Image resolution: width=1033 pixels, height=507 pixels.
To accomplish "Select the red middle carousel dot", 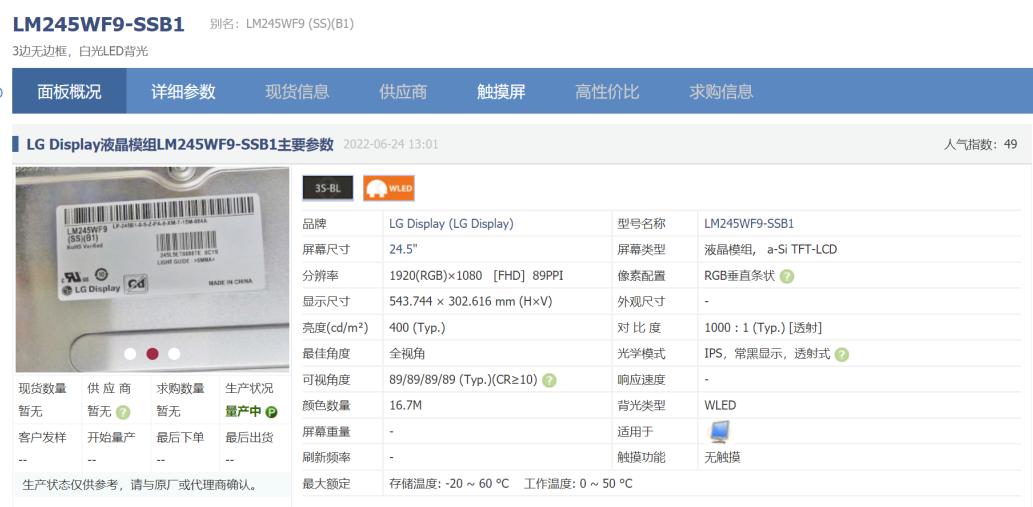I will click(x=152, y=354).
